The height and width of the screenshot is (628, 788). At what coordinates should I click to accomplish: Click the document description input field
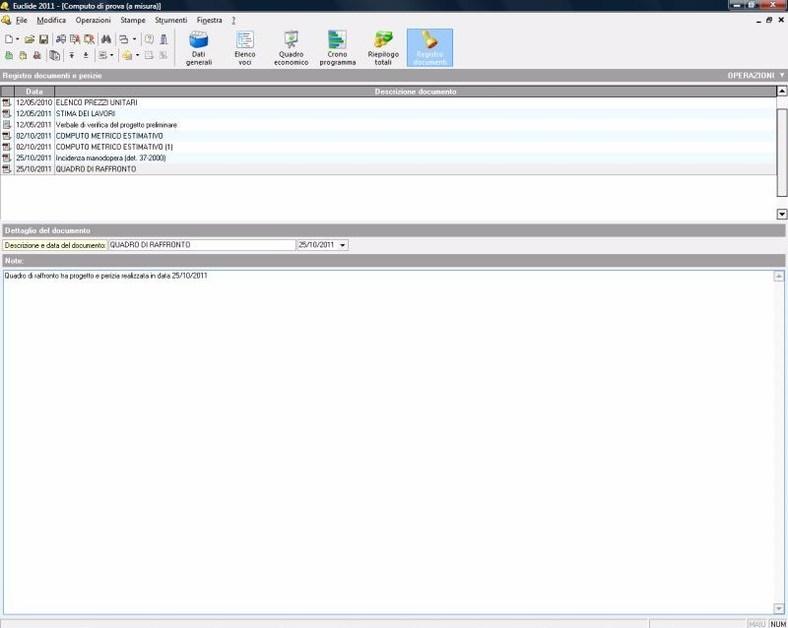coord(200,245)
